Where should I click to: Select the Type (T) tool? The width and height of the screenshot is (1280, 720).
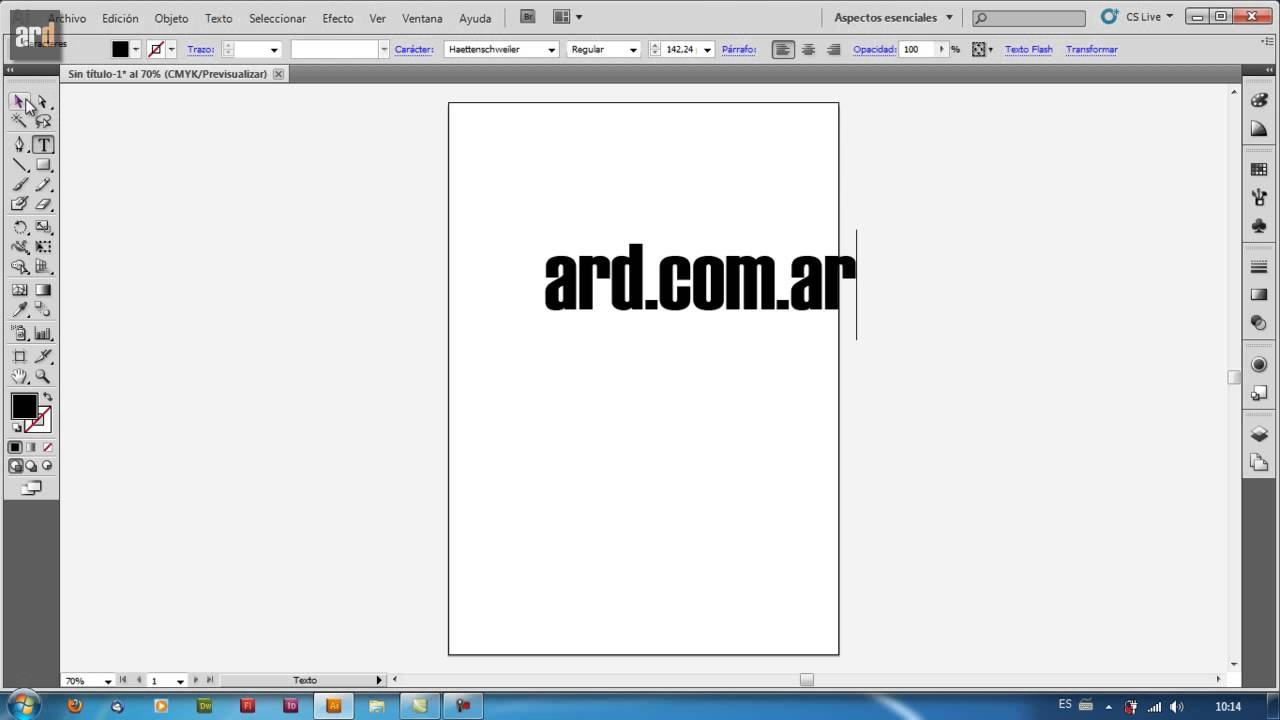tap(43, 145)
